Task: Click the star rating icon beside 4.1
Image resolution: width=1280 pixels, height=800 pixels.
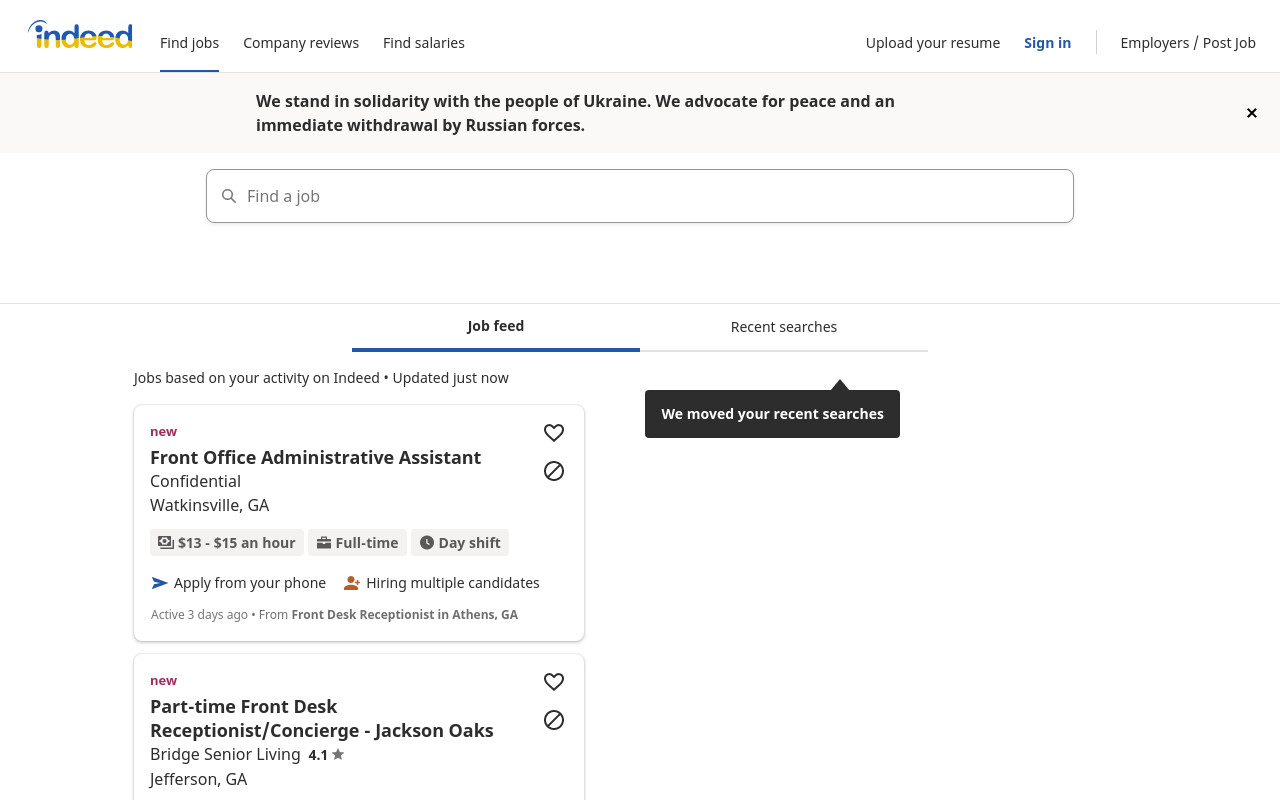Action: point(338,754)
